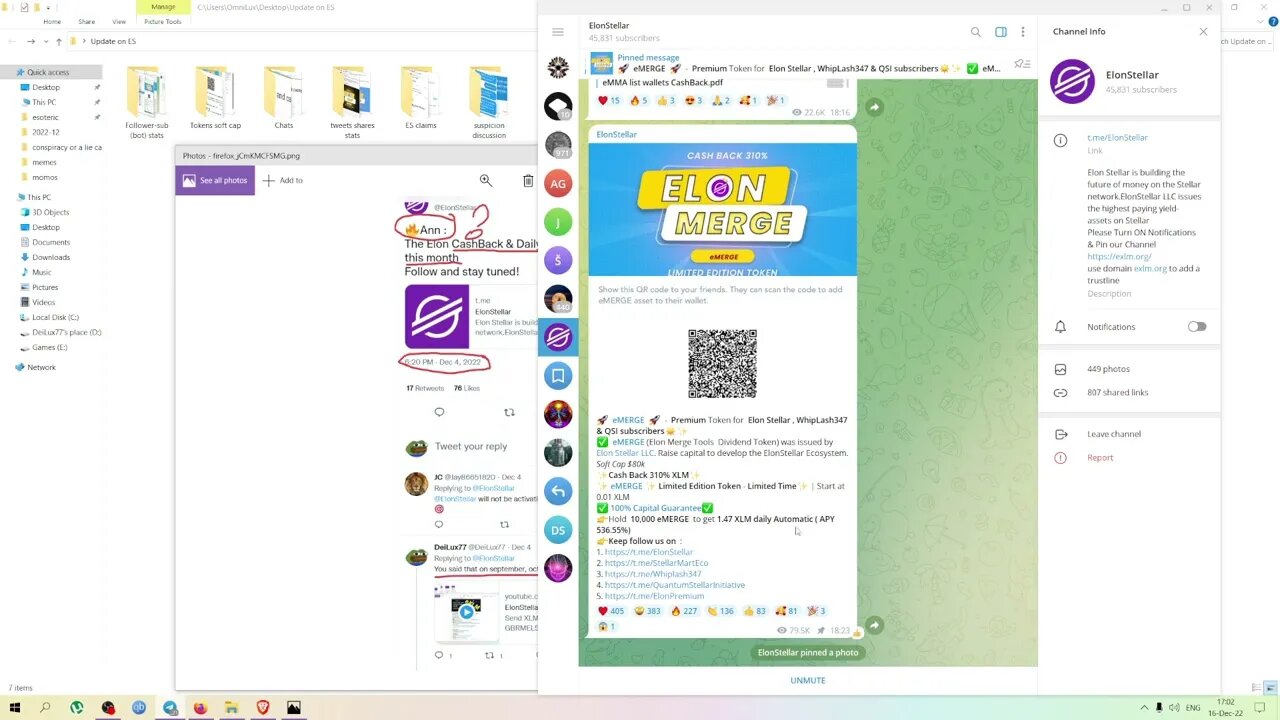Open the Elon Merge cash back image
The image size is (1280, 720).
click(722, 209)
